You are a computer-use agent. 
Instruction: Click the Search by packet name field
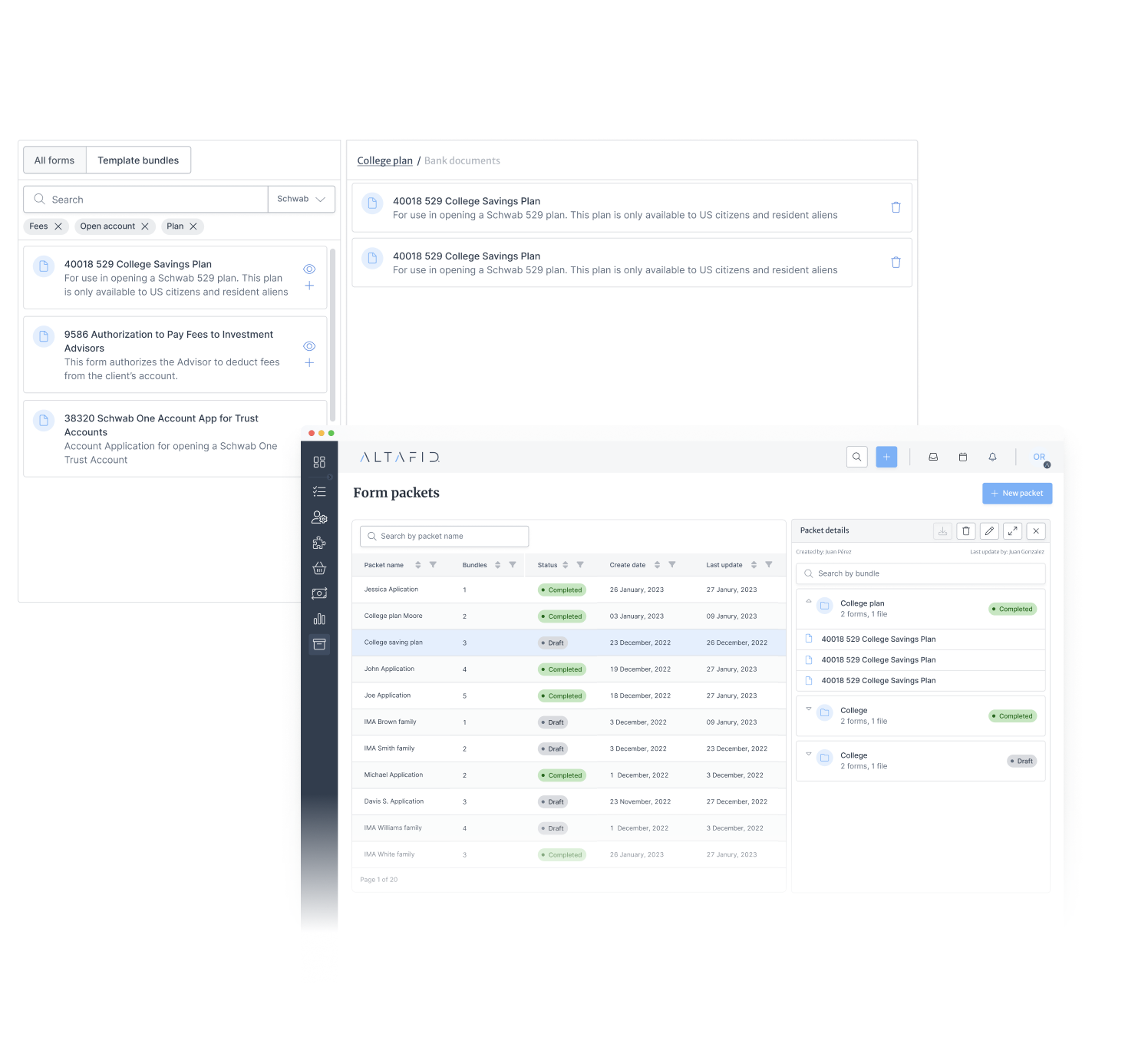[445, 537]
